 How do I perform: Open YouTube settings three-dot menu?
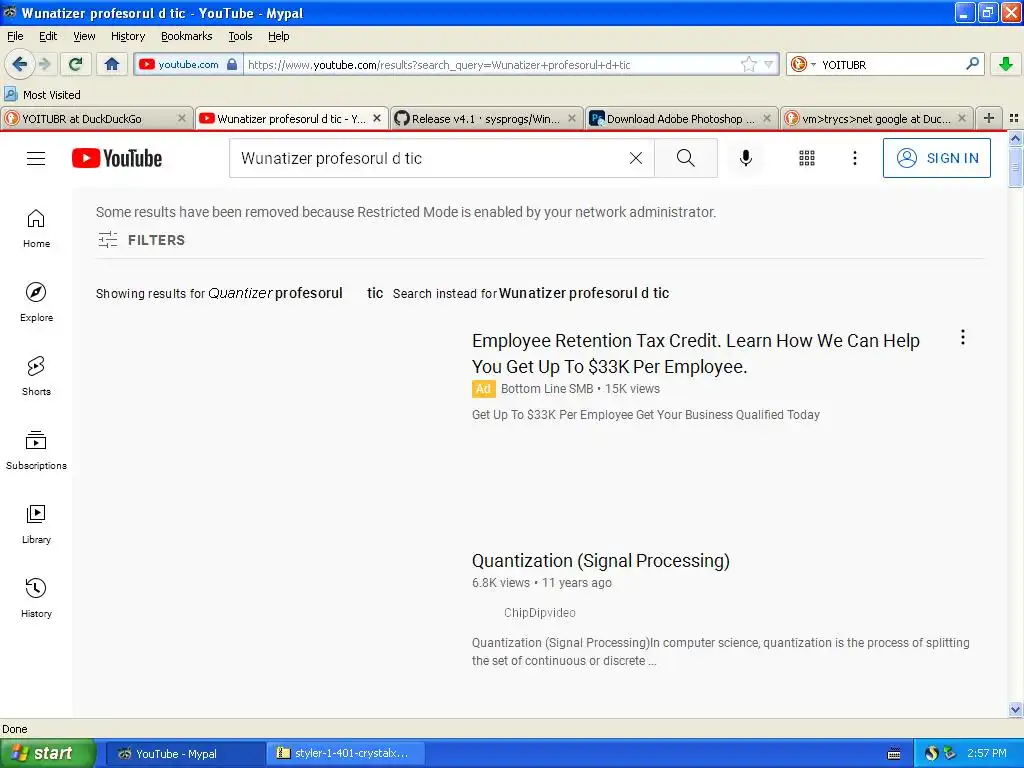(x=855, y=158)
